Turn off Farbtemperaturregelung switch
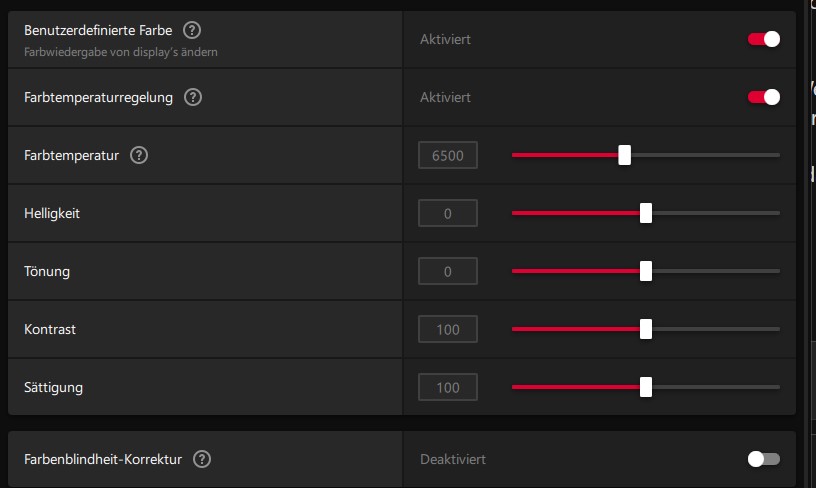The height and width of the screenshot is (488, 816). (764, 97)
